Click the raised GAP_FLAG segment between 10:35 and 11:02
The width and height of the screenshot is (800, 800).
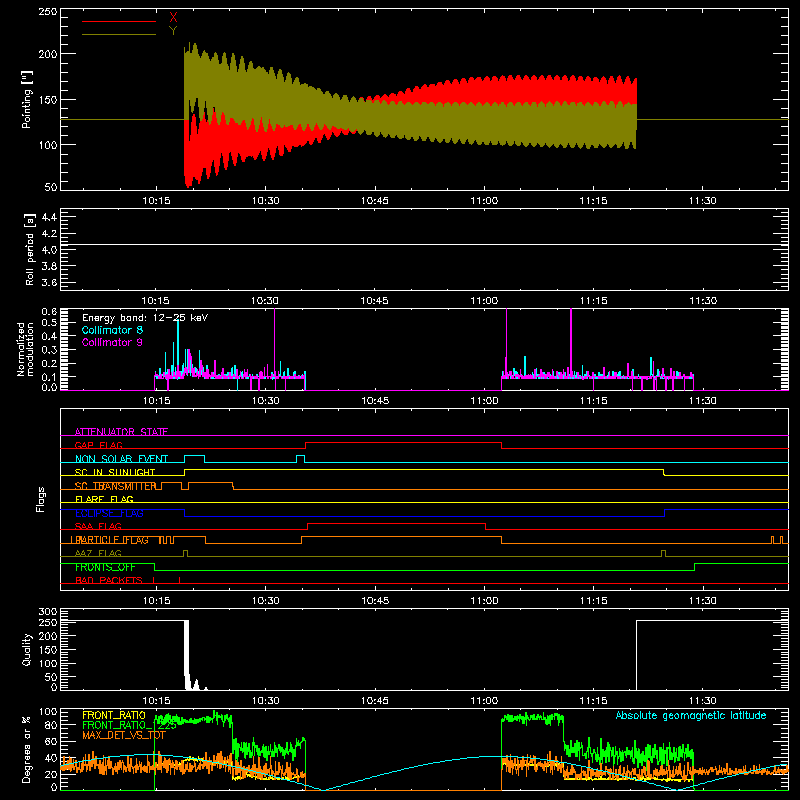(403, 442)
